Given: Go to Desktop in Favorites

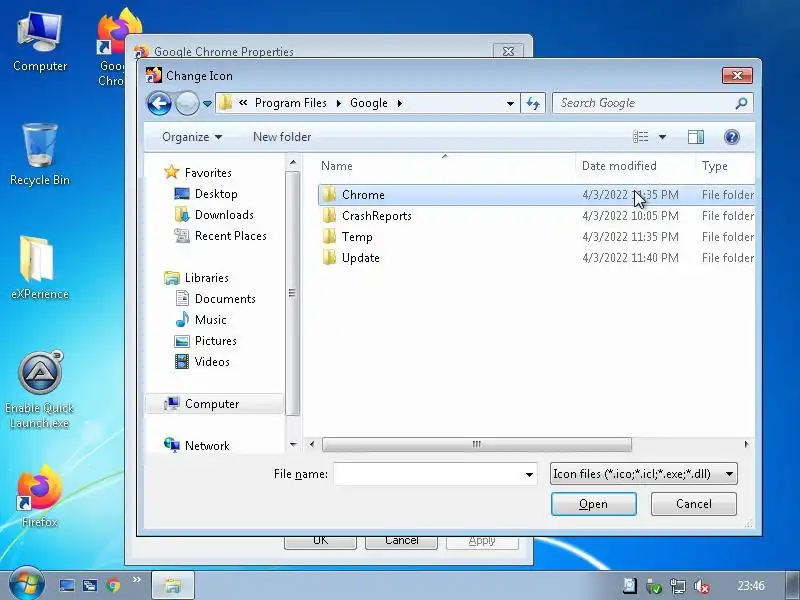Looking at the screenshot, I should tap(216, 194).
